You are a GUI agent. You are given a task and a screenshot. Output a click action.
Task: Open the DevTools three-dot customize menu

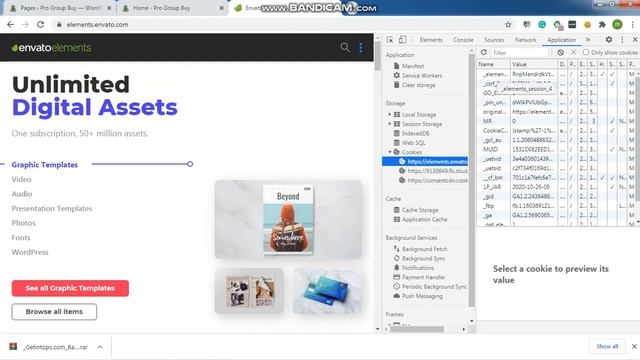point(622,40)
